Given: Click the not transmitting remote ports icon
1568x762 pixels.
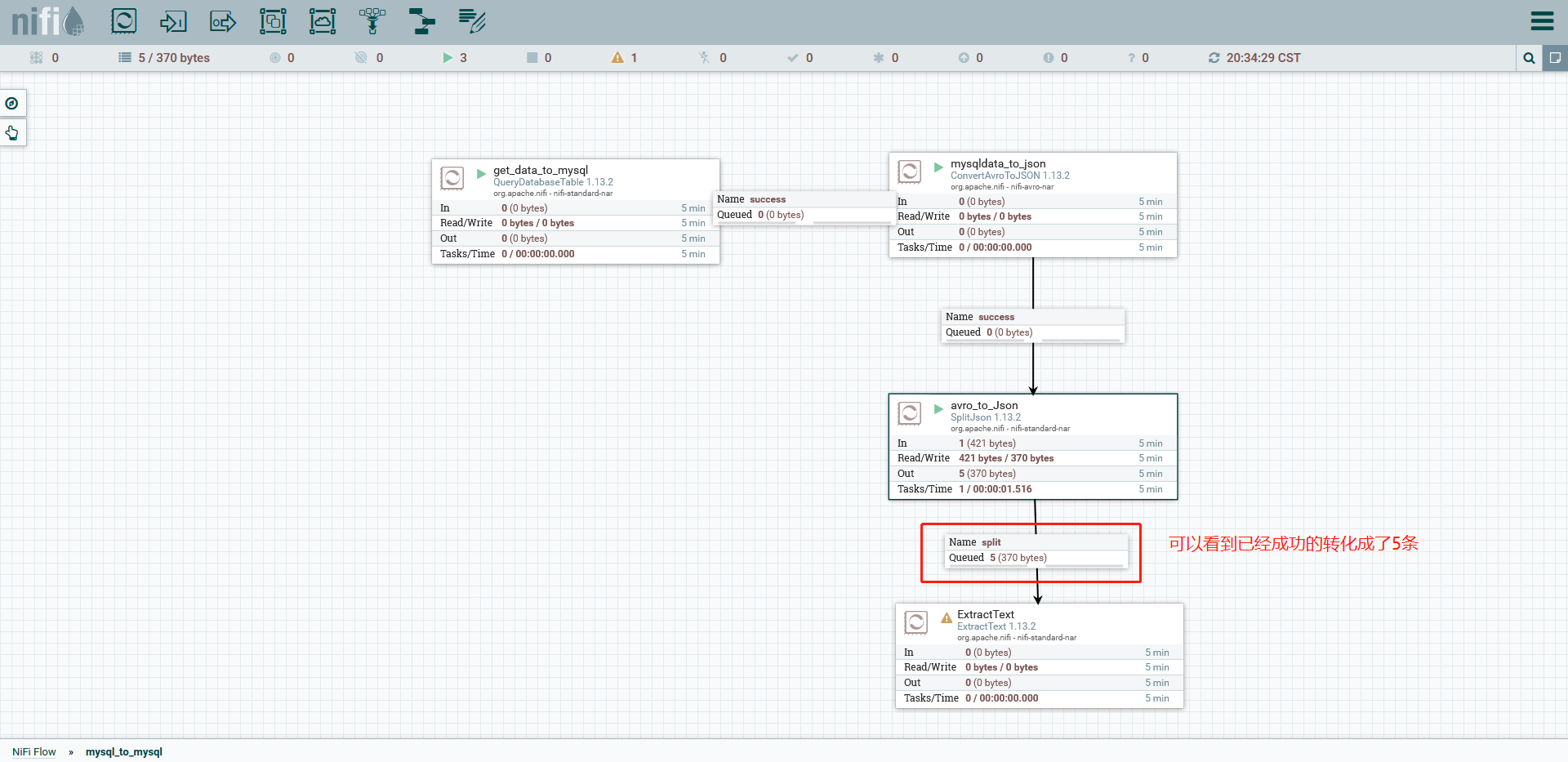Looking at the screenshot, I should pyautogui.click(x=361, y=58).
